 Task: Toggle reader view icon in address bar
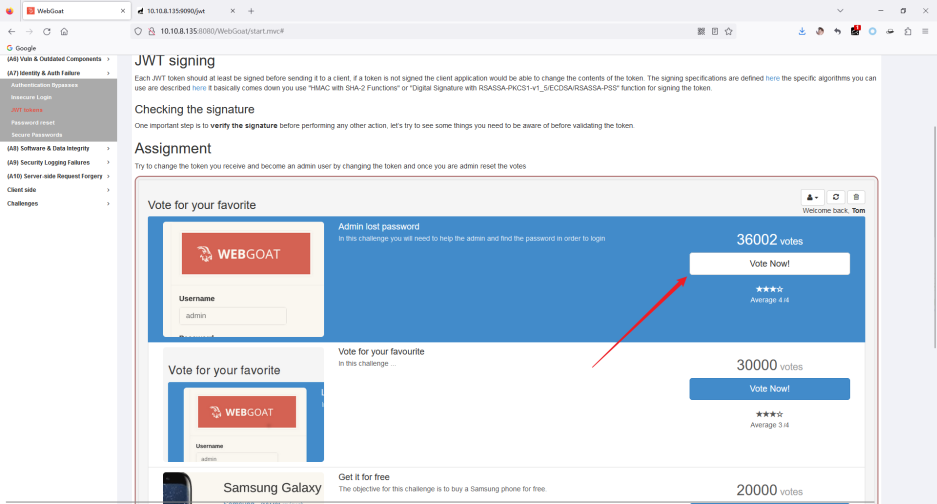pos(715,31)
